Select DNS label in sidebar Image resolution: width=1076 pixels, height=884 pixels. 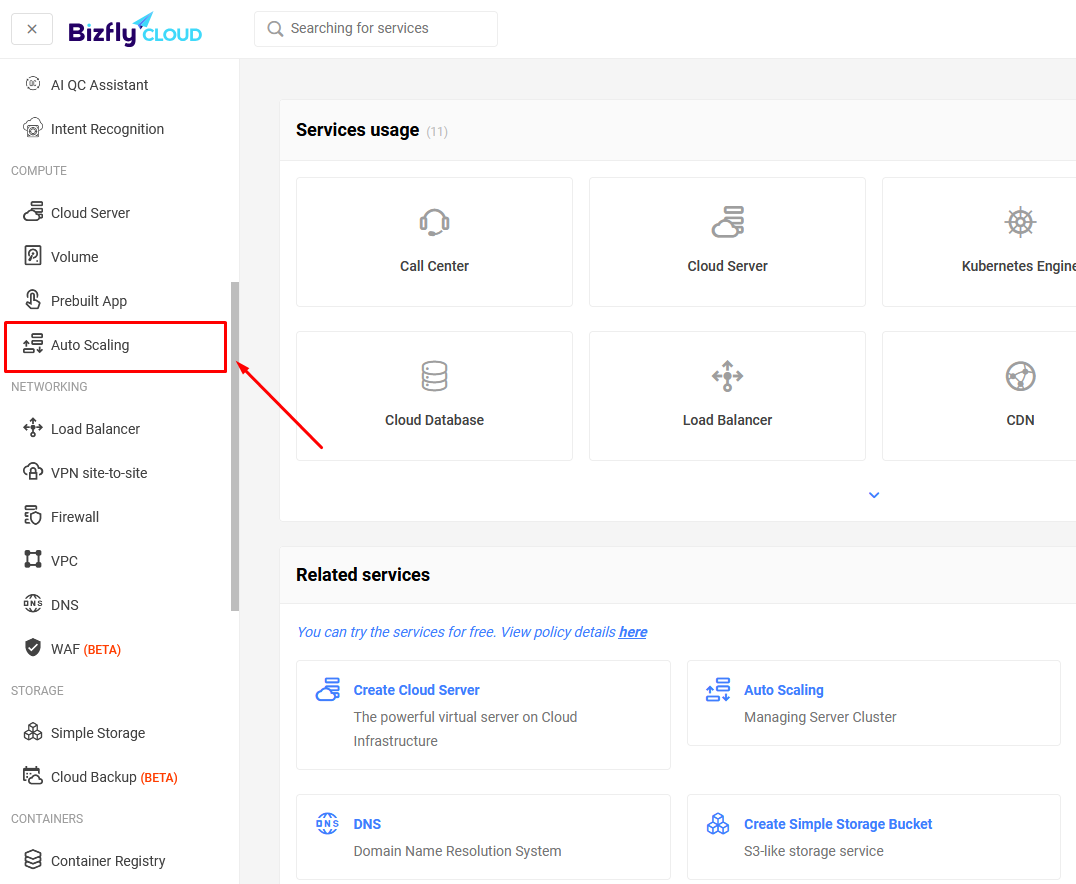(x=65, y=605)
